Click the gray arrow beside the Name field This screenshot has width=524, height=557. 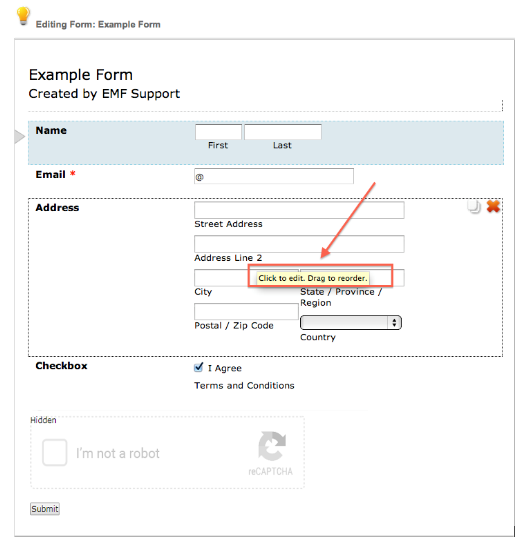point(20,137)
